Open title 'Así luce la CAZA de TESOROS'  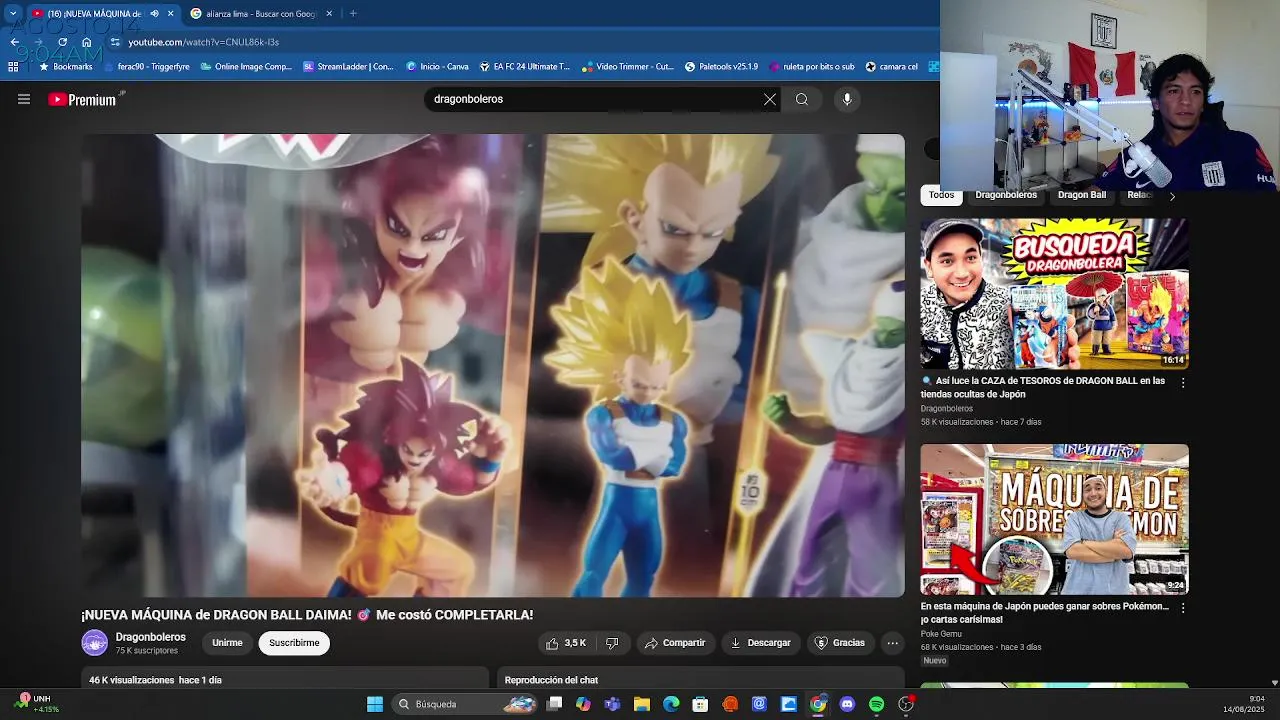pyautogui.click(x=1043, y=387)
